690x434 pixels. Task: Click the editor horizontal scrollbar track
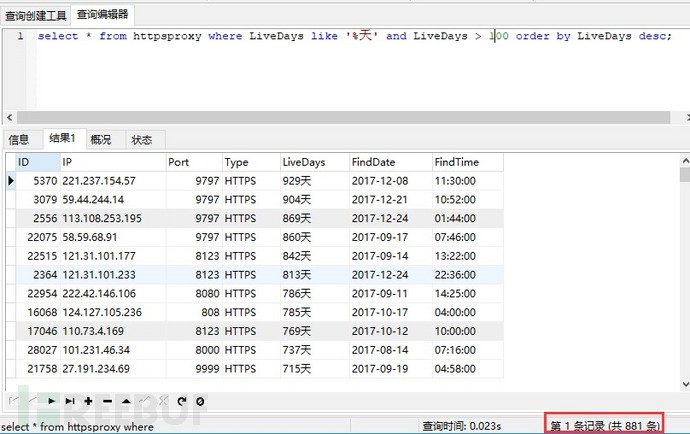(x=343, y=118)
